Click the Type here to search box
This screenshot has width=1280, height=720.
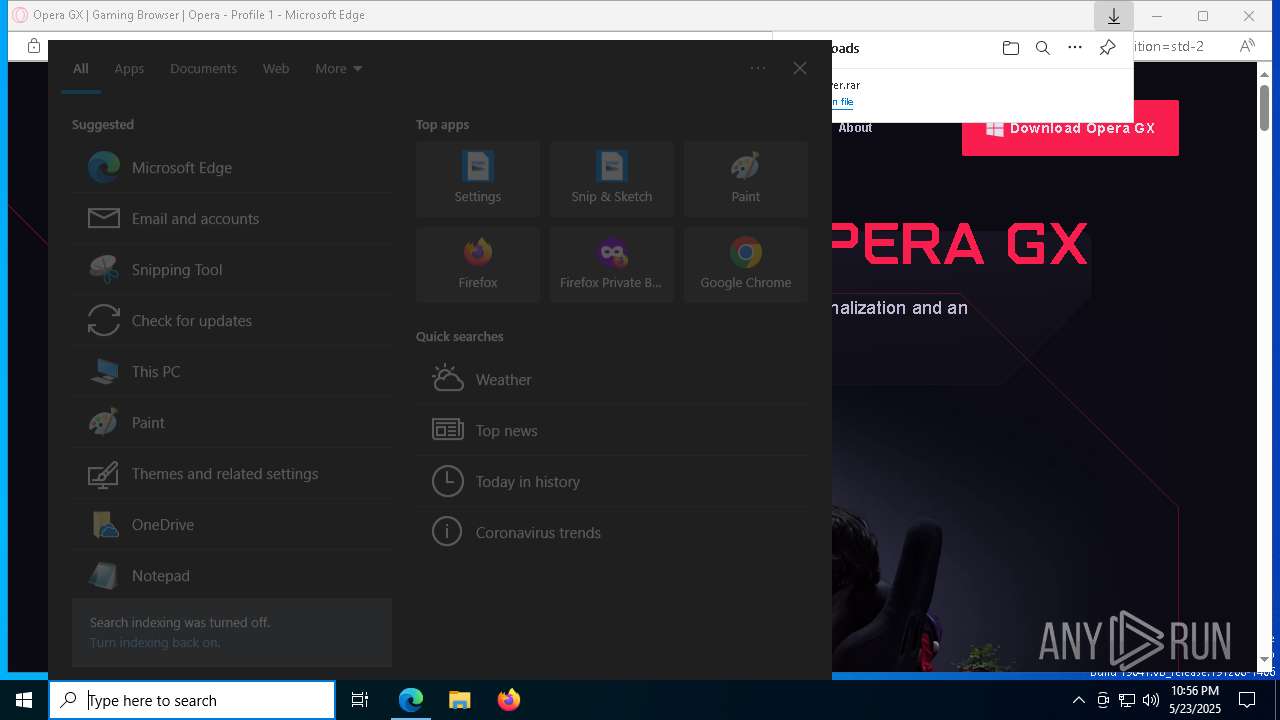click(192, 700)
